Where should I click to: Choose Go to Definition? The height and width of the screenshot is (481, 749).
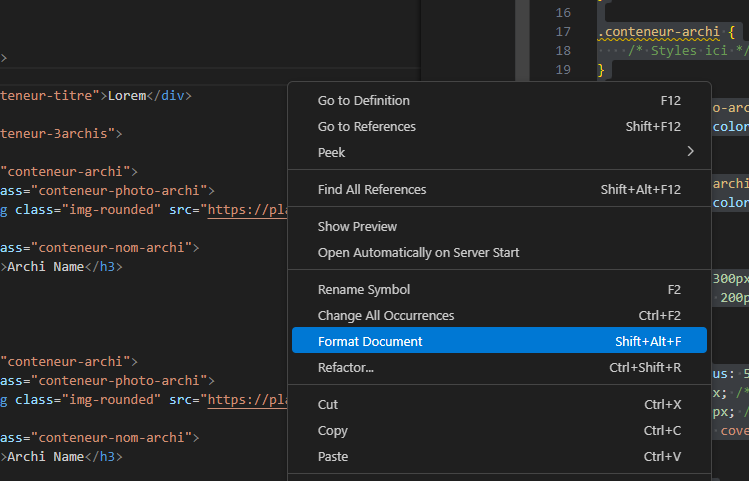click(363, 100)
